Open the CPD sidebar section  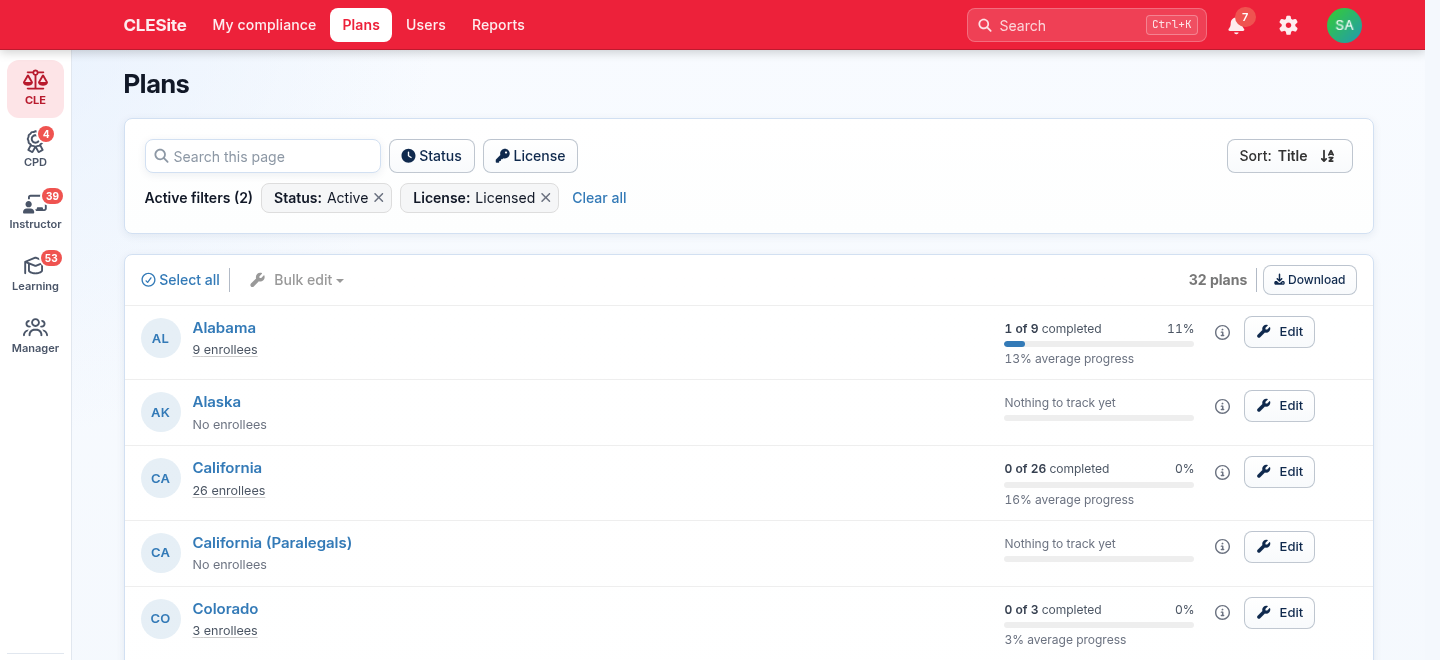tap(35, 150)
